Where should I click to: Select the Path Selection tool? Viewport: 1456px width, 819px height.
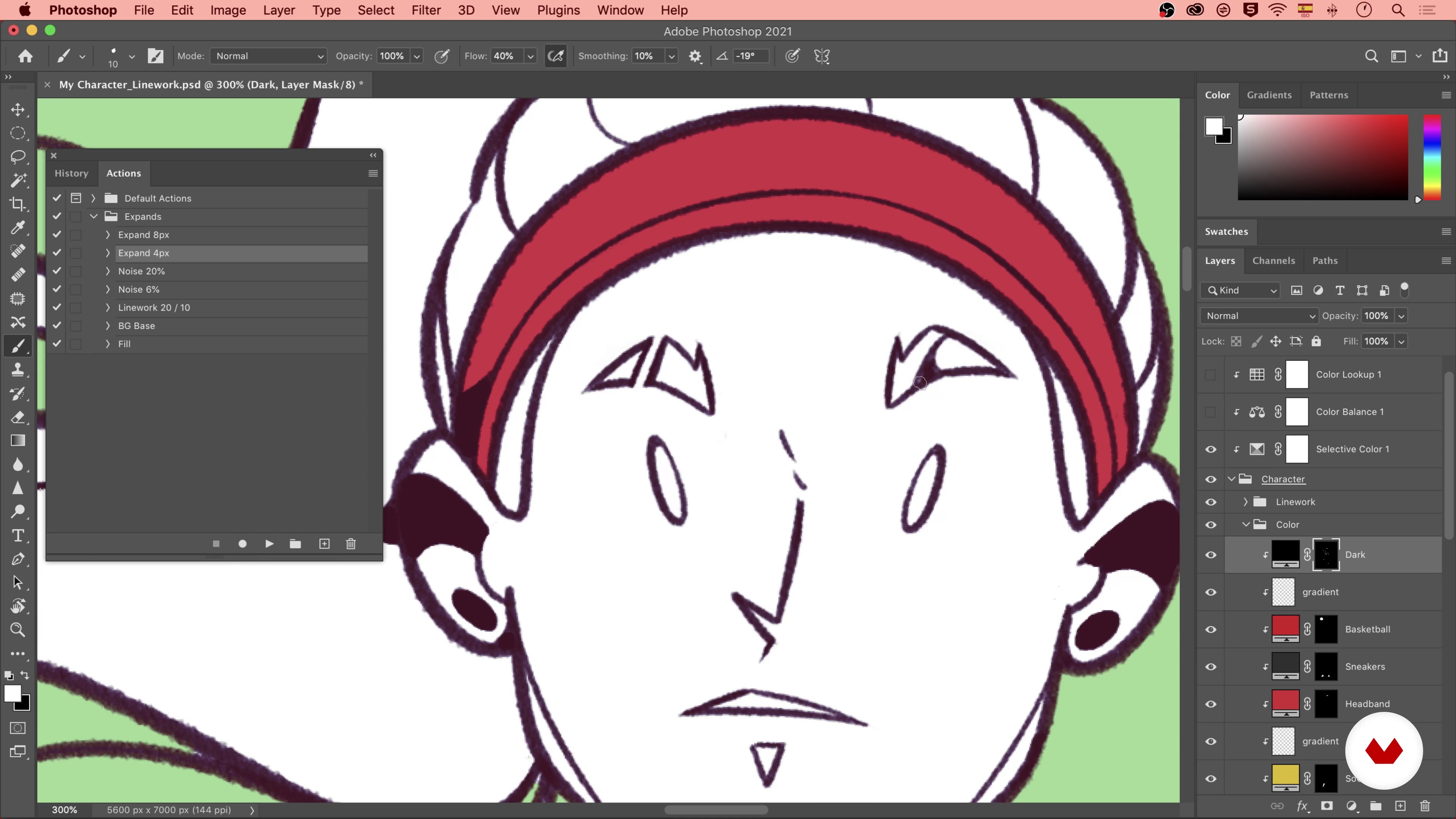pos(17,583)
